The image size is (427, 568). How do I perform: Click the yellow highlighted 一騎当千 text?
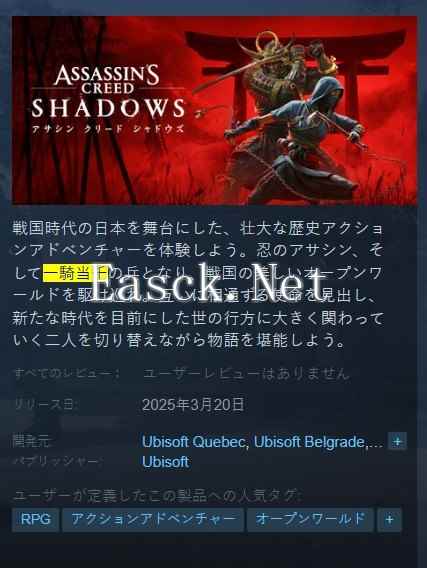pyautogui.click(x=75, y=273)
